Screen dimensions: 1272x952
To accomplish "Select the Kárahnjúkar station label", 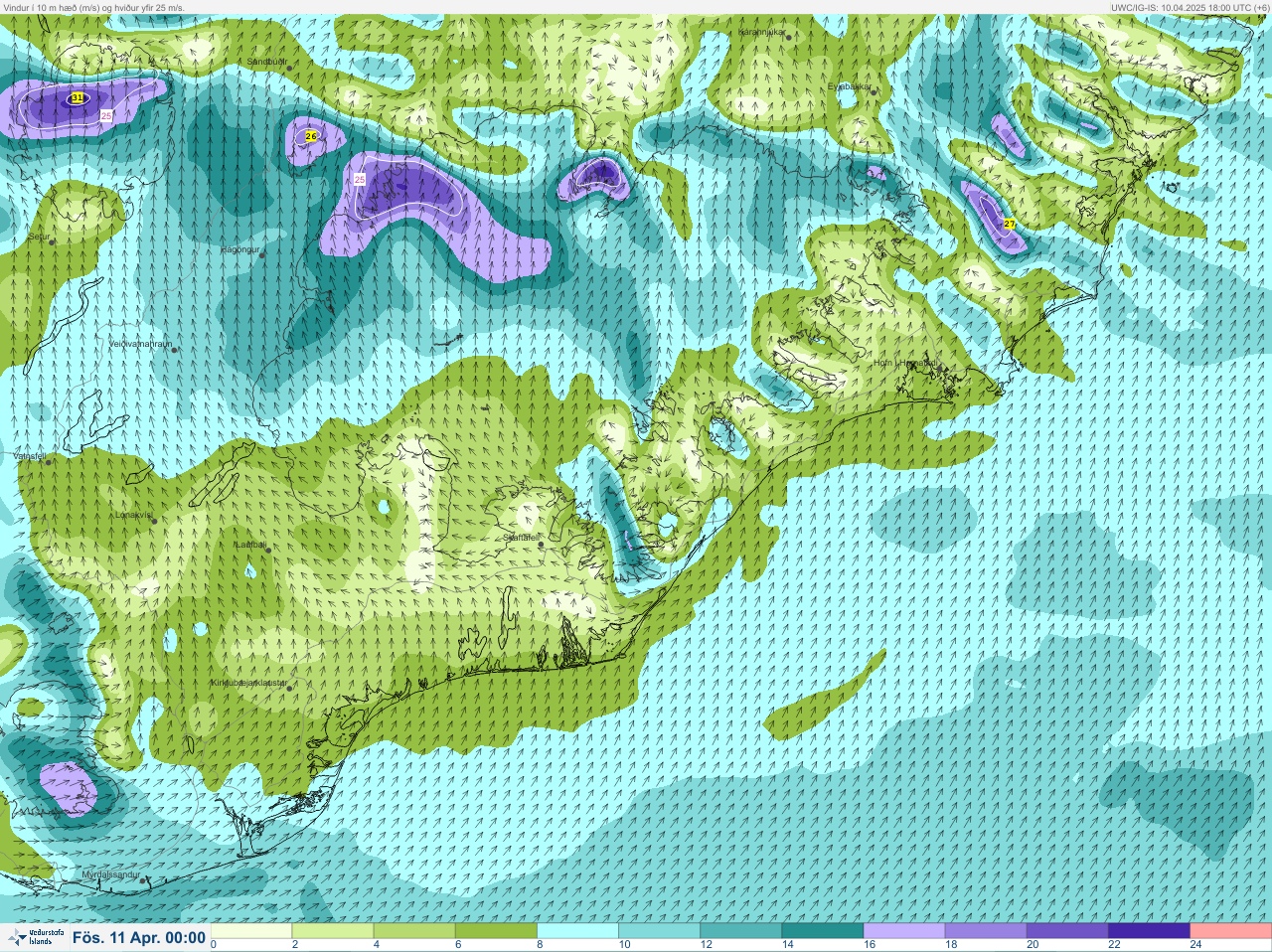I will 762,32.
